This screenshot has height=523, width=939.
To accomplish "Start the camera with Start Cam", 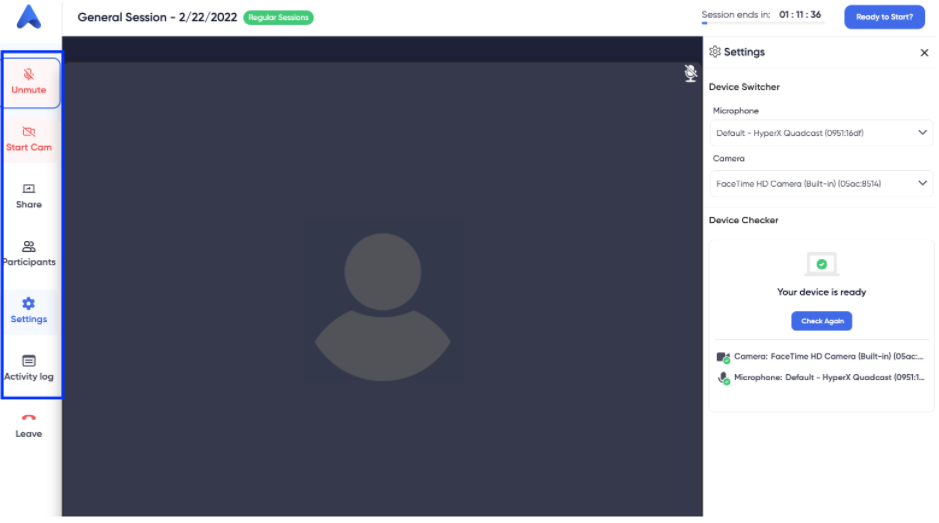I will tap(29, 140).
